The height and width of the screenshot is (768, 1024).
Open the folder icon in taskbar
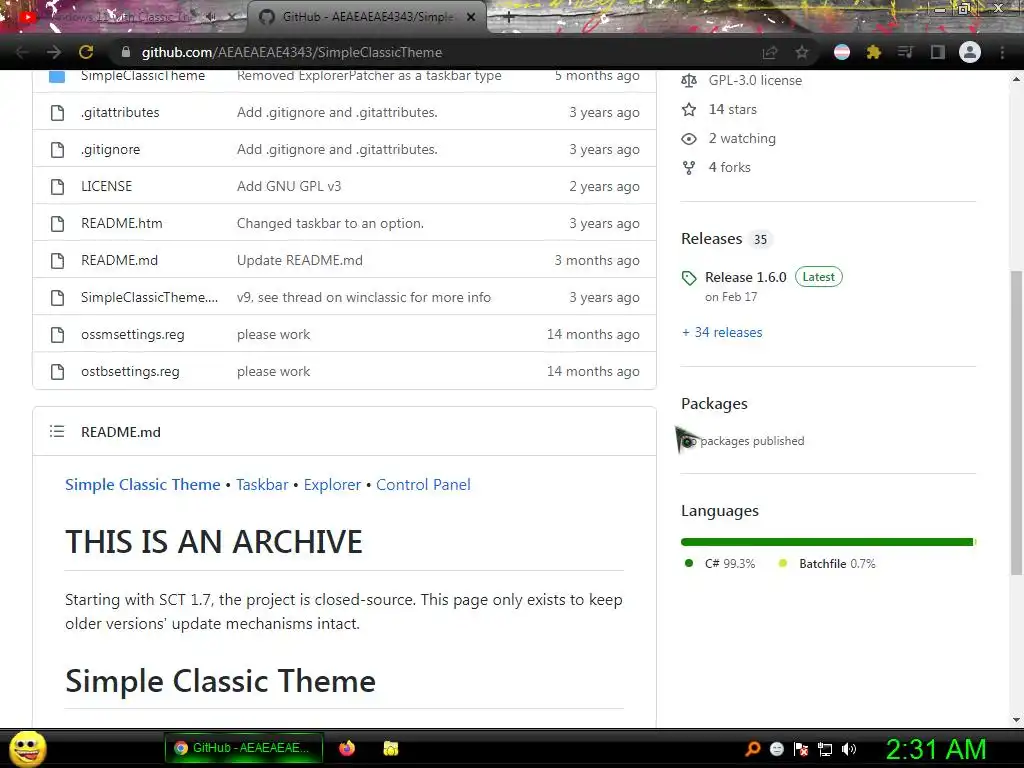click(391, 748)
